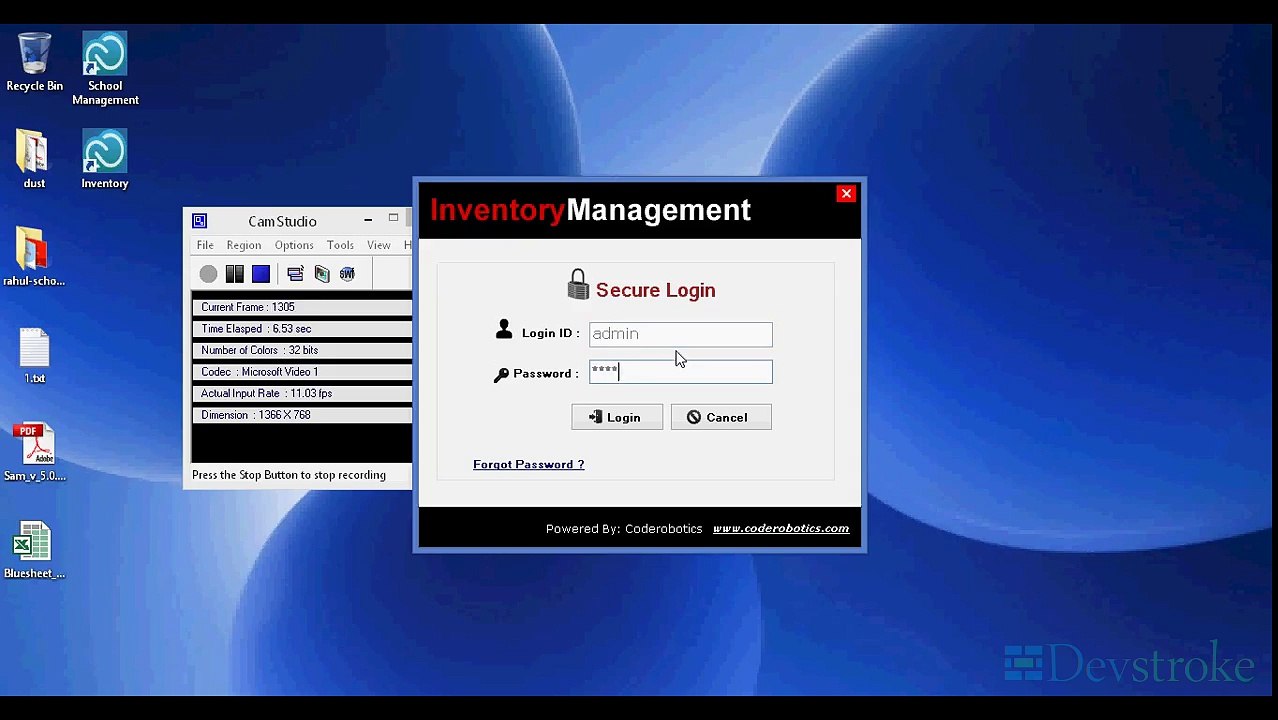Open CamStudio File menu
1278x720 pixels.
(x=205, y=245)
